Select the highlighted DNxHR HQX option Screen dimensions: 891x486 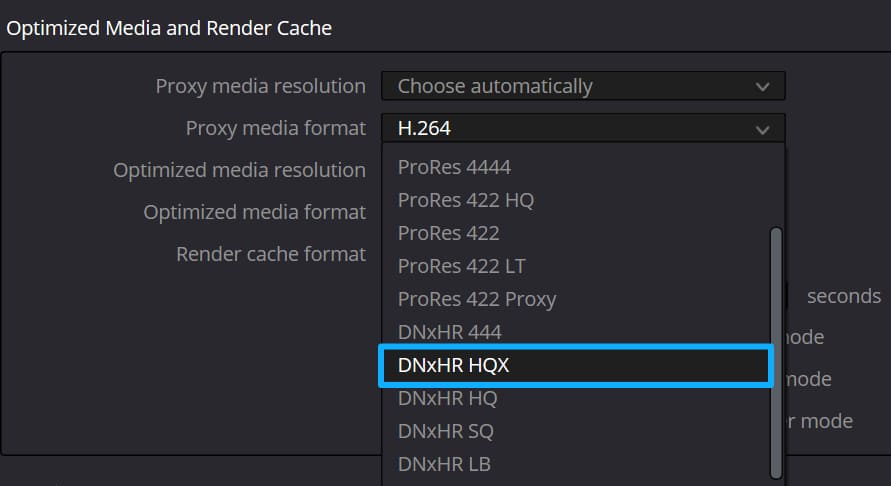575,365
